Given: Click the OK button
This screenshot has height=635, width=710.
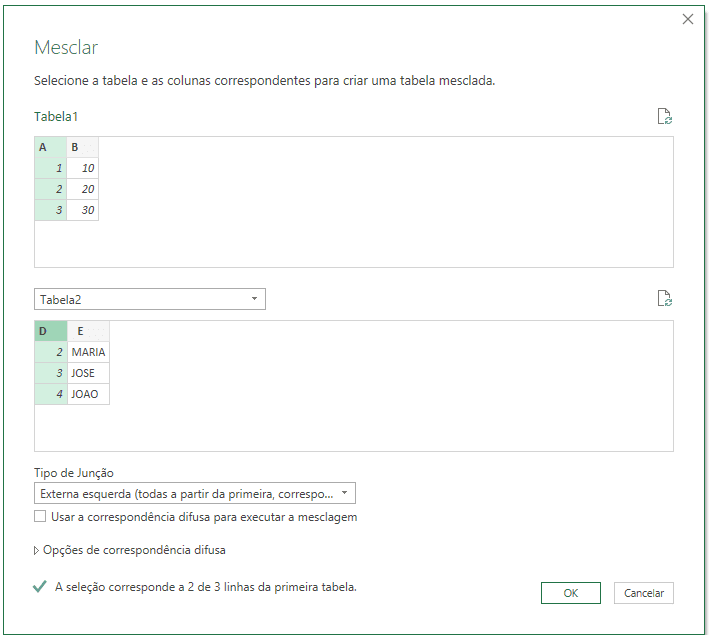Looking at the screenshot, I should click(571, 593).
